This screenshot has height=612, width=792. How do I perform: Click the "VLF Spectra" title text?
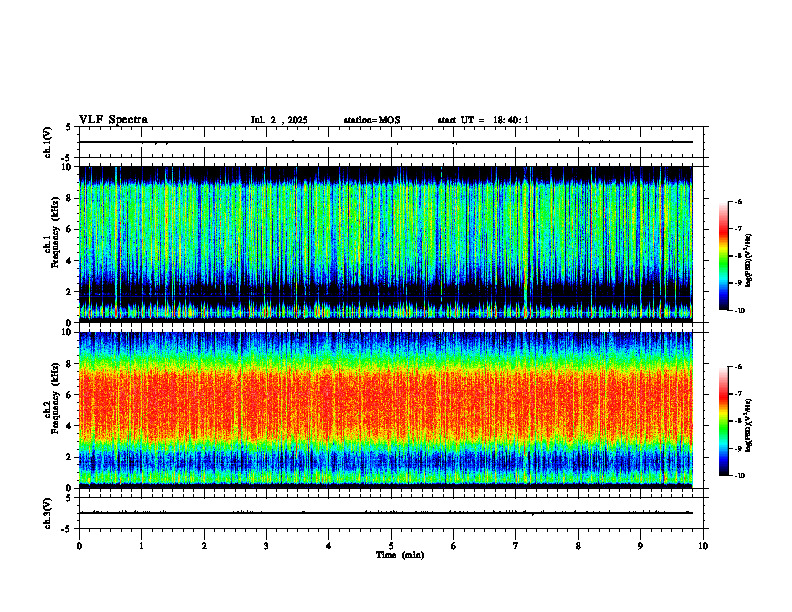(x=113, y=120)
